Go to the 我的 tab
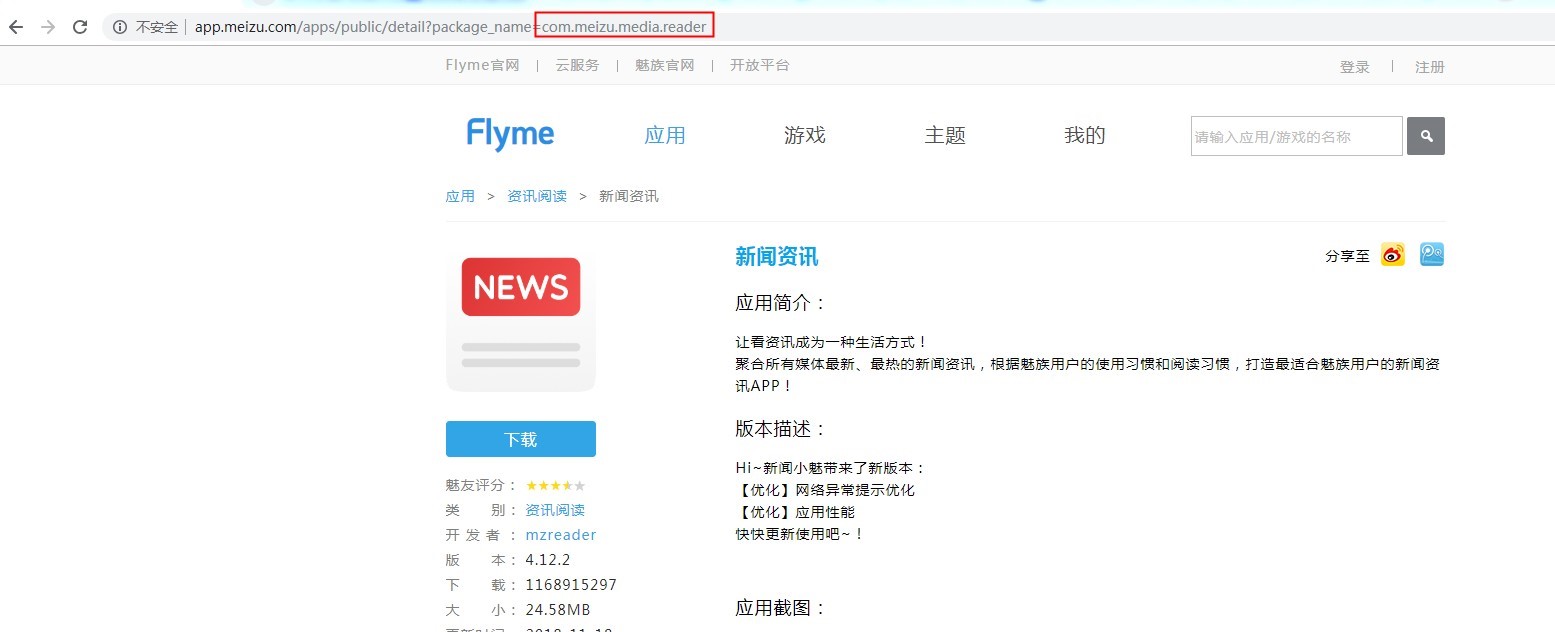This screenshot has height=632, width=1555. click(x=1085, y=136)
